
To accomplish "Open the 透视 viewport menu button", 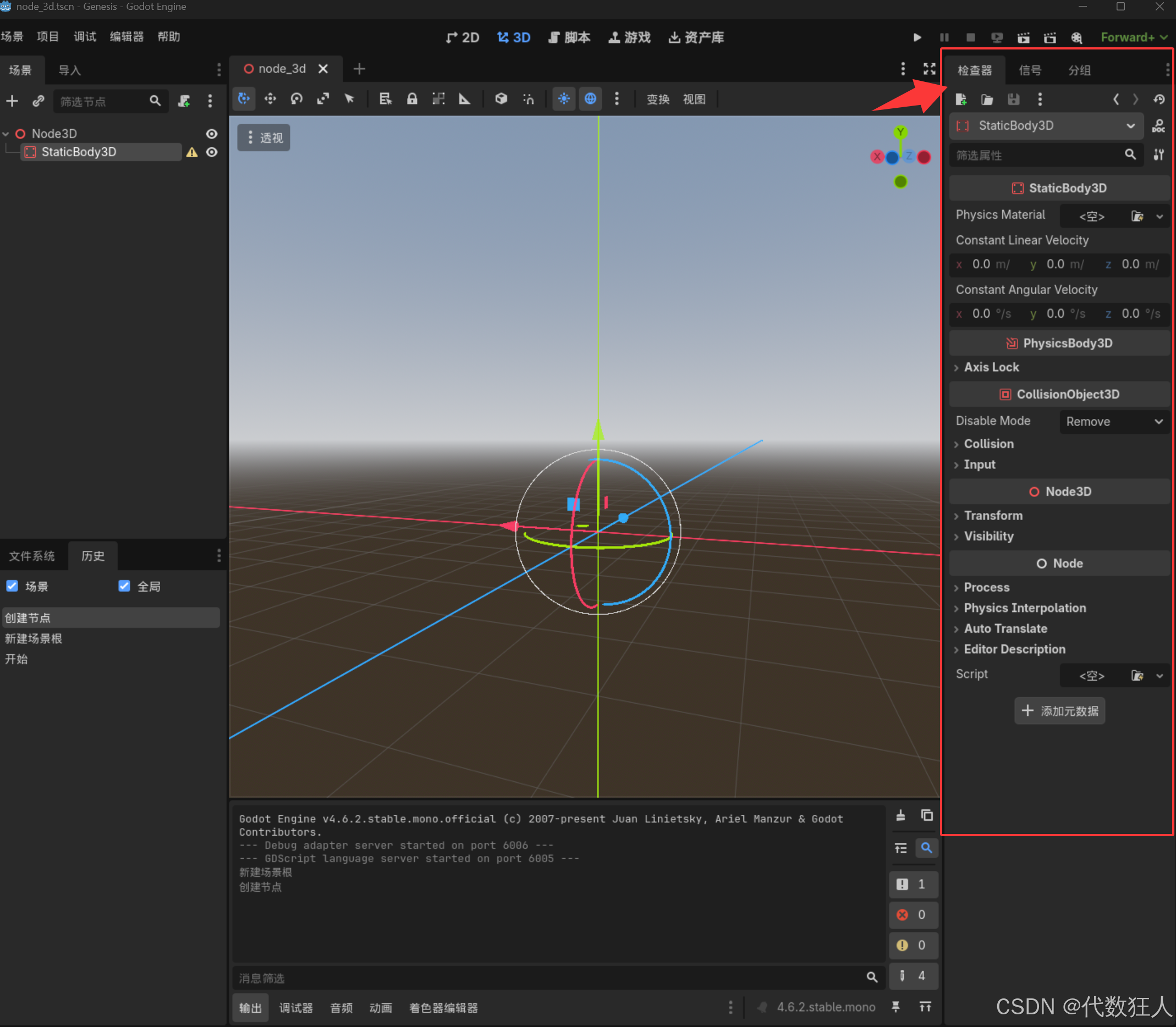I will (265, 137).
